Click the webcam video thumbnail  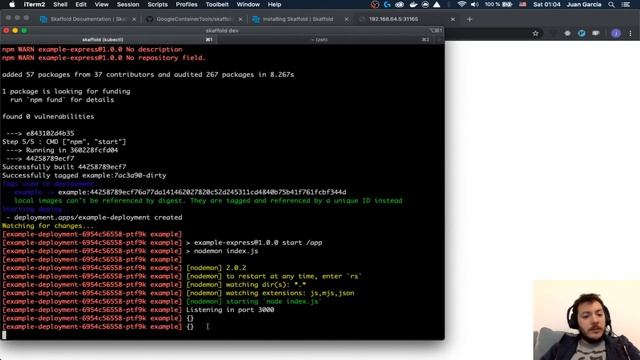(587, 320)
